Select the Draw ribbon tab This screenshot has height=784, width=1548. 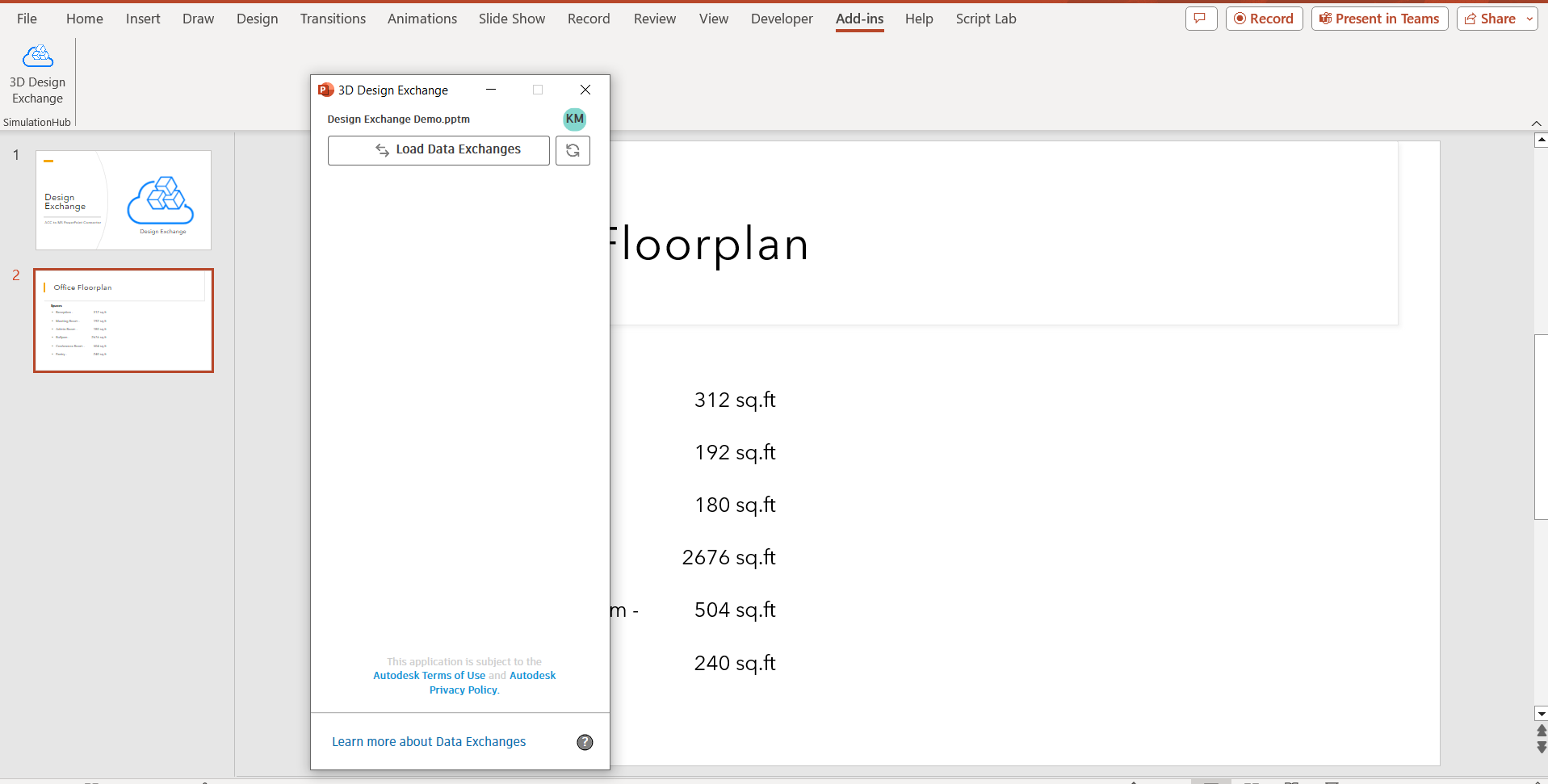[198, 19]
